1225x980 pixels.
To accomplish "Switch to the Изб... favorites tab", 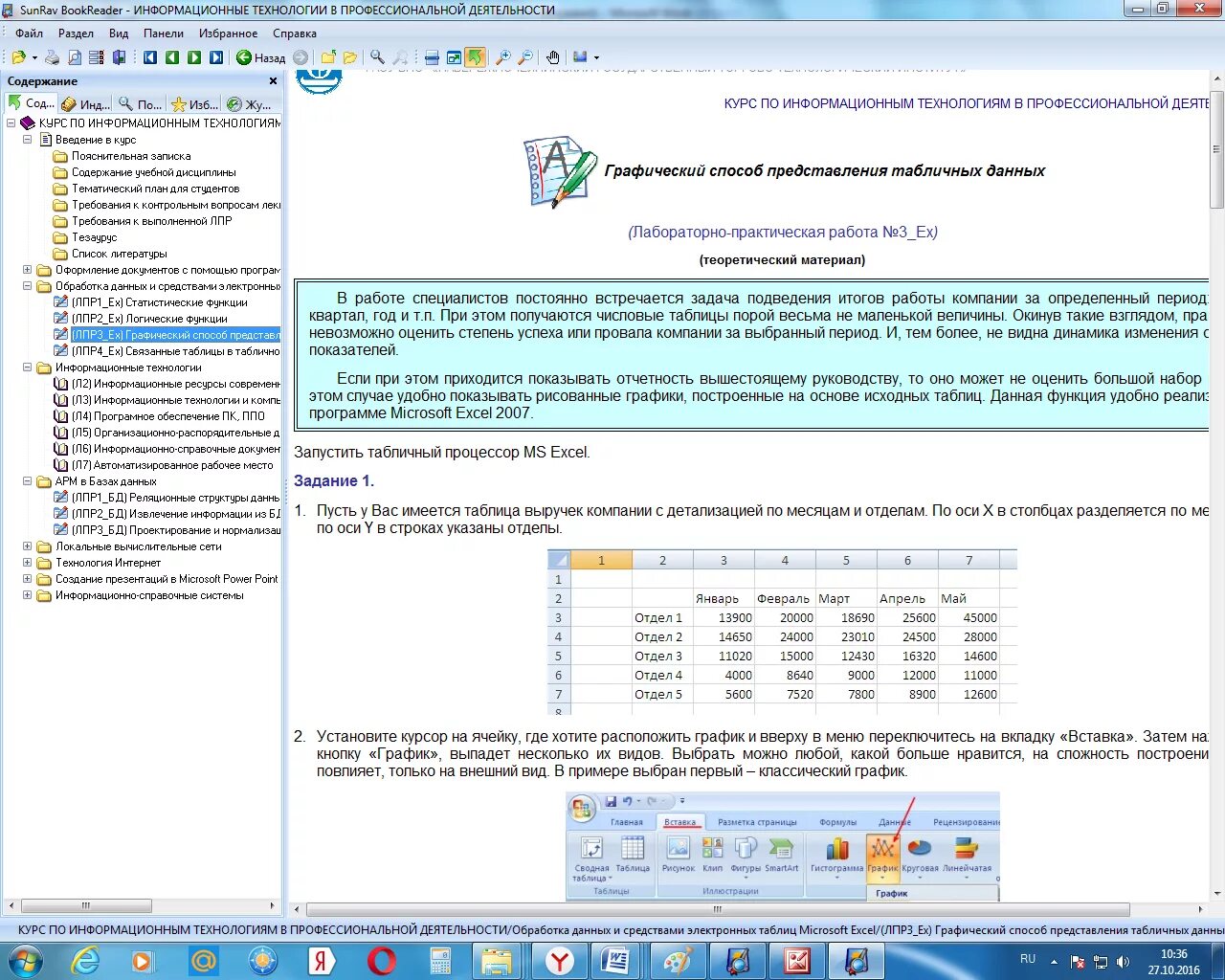I will coord(195,103).
